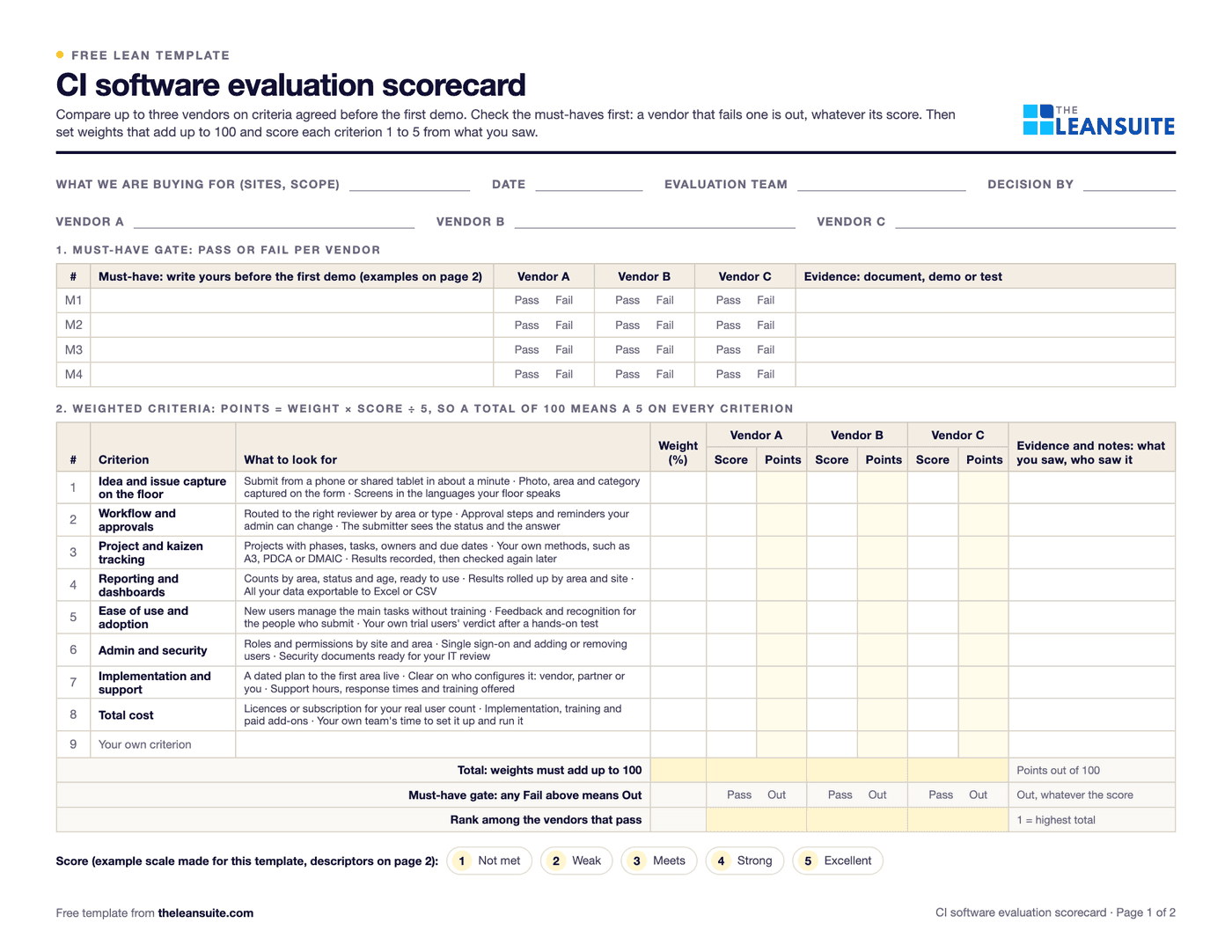Select Fail for Vendor C in row M4
The width and height of the screenshot is (1232, 952).
pos(766,375)
